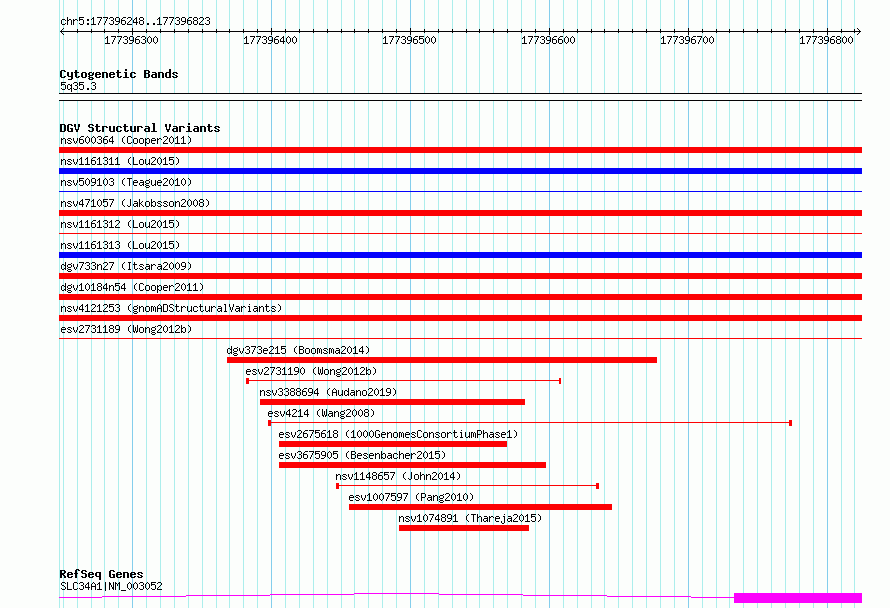Select the dgv373e215 (Boomsma2014) label
This screenshot has width=890, height=608.
coord(298,350)
